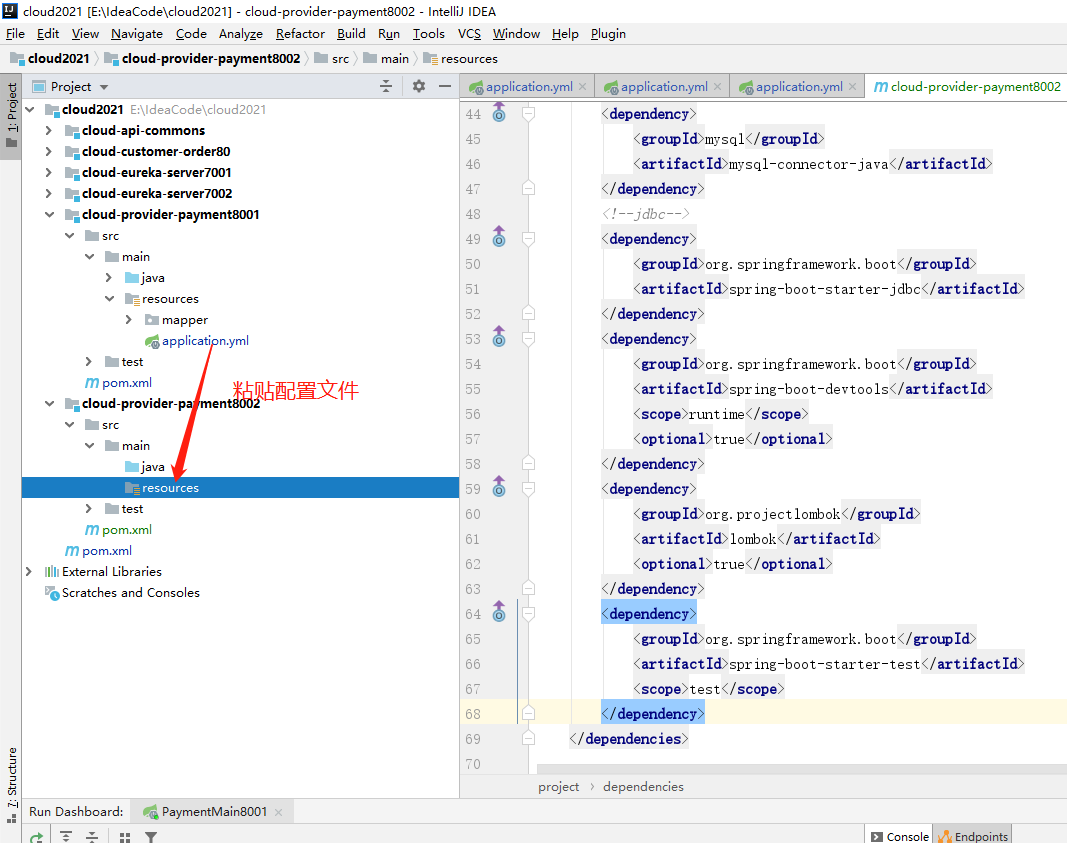Viewport: 1067px width, 843px height.
Task: Open the Endpoints tab
Action: pos(973,836)
